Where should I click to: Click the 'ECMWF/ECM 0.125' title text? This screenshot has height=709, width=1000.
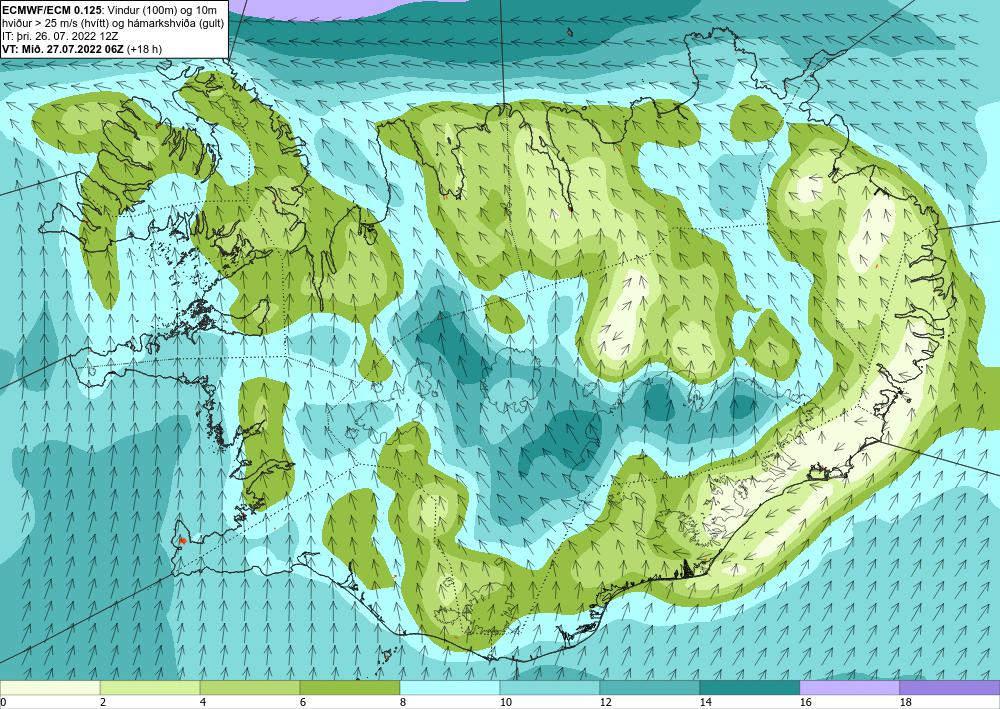tap(53, 9)
